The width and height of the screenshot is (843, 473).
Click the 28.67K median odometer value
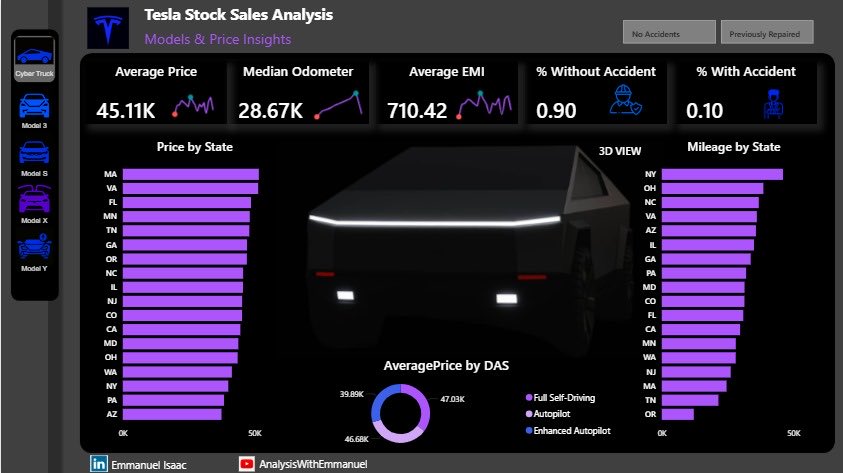pos(270,111)
